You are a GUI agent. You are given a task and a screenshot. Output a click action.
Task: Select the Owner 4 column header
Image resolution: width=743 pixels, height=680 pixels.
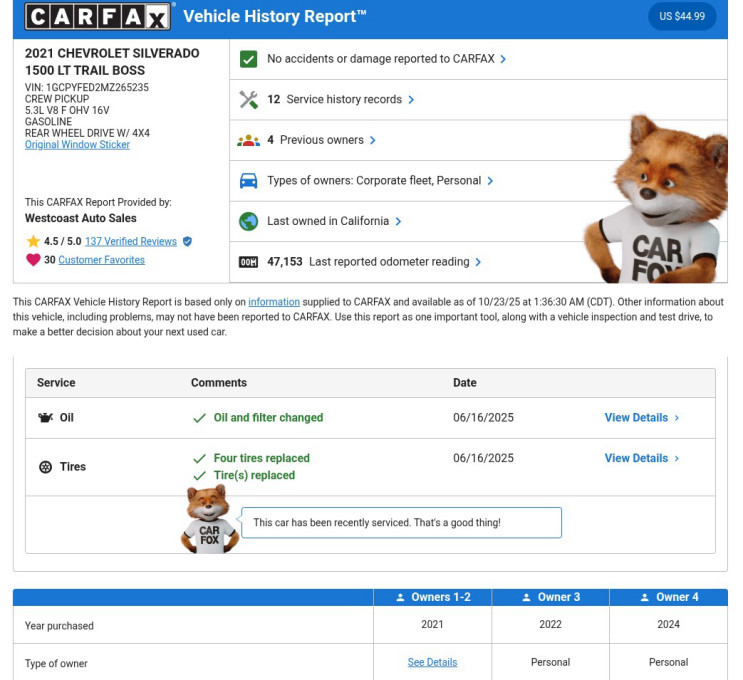coord(668,597)
